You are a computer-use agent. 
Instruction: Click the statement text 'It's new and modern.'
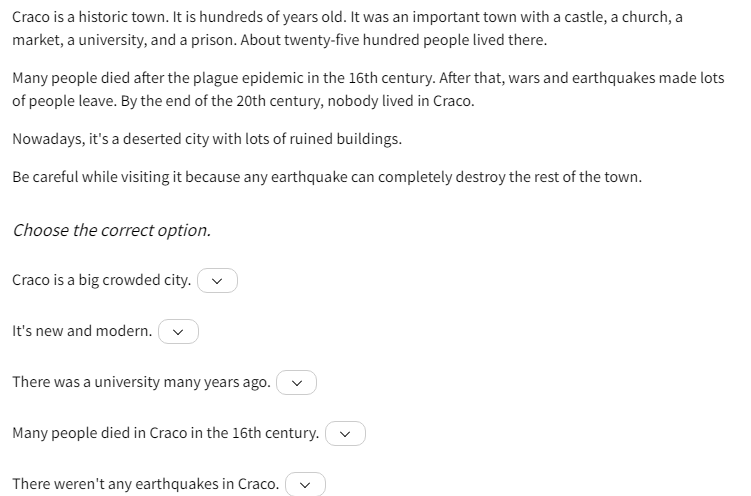[82, 331]
